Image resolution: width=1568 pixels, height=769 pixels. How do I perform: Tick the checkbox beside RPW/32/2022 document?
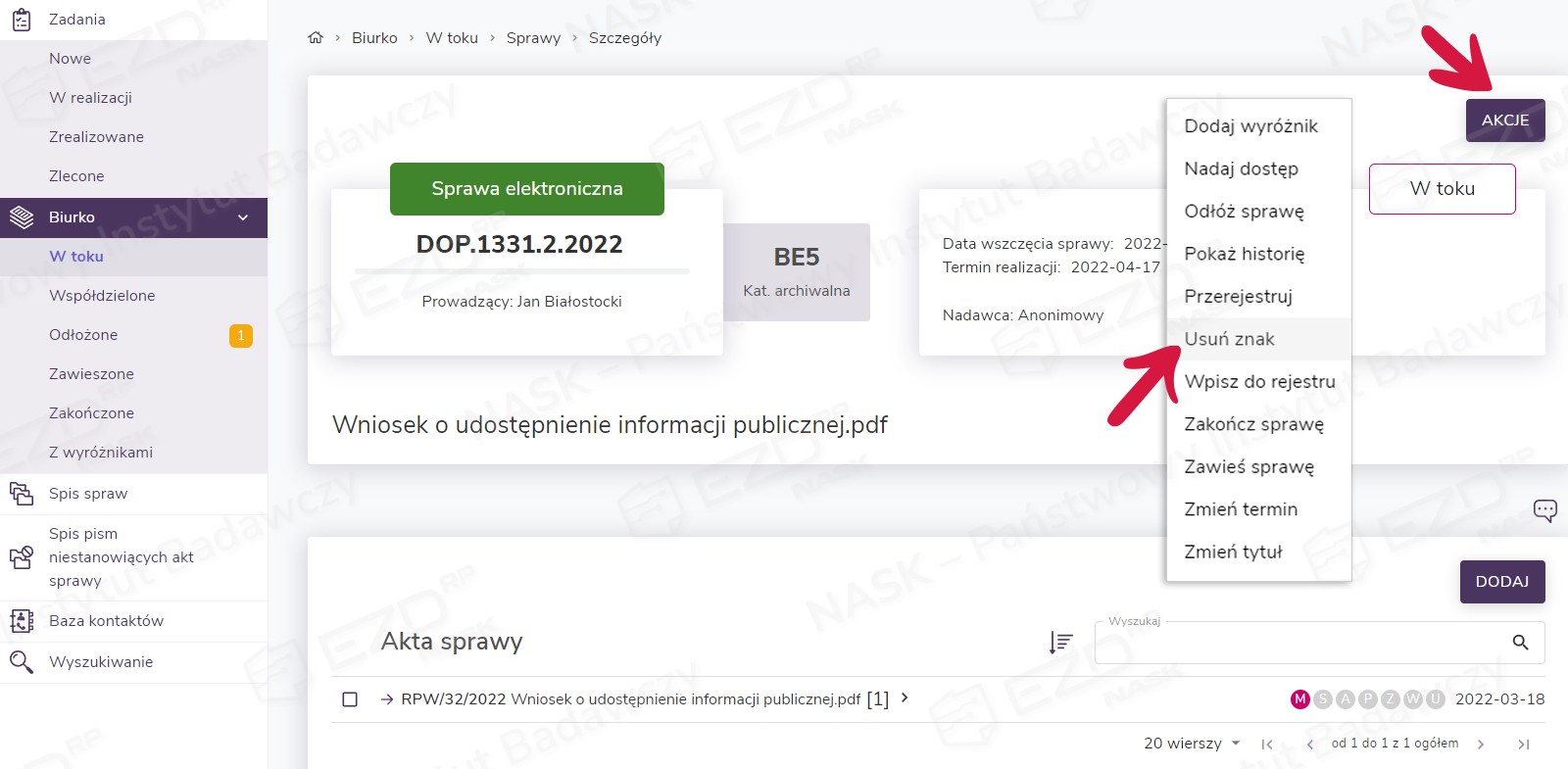(x=350, y=699)
